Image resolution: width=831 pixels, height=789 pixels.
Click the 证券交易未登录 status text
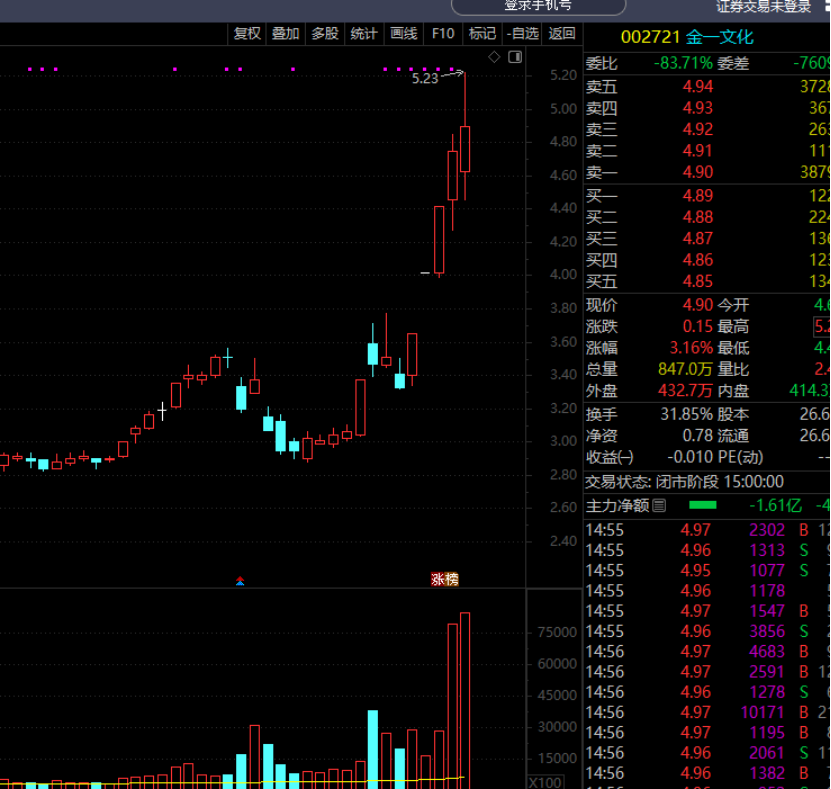pyautogui.click(x=764, y=6)
